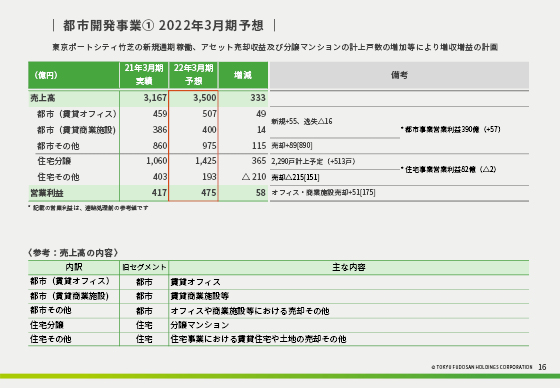Click the slide title '都市開発事業① 2022年3月期予想'
The height and width of the screenshot is (388, 560).
click(163, 25)
